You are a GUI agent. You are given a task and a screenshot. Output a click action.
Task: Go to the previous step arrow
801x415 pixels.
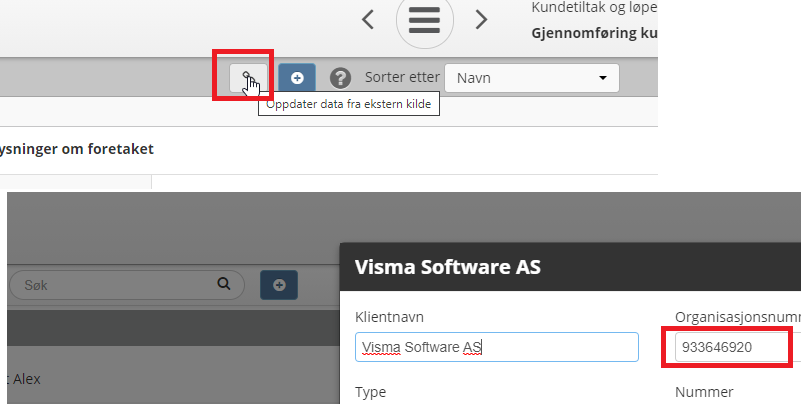(368, 19)
